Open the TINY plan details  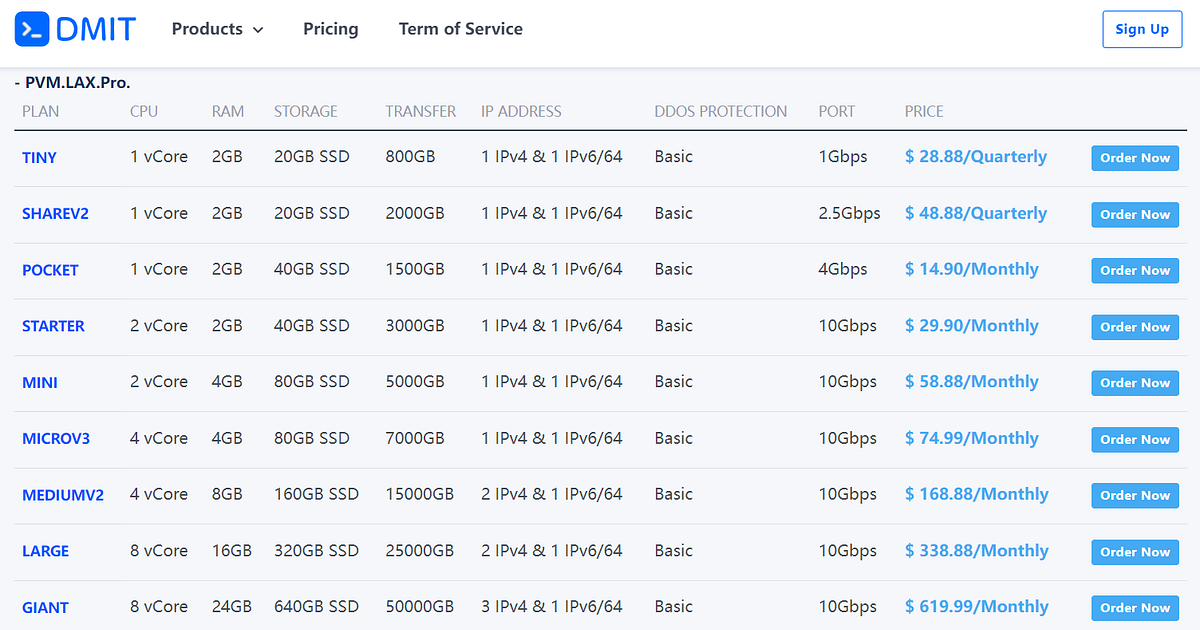click(x=39, y=157)
